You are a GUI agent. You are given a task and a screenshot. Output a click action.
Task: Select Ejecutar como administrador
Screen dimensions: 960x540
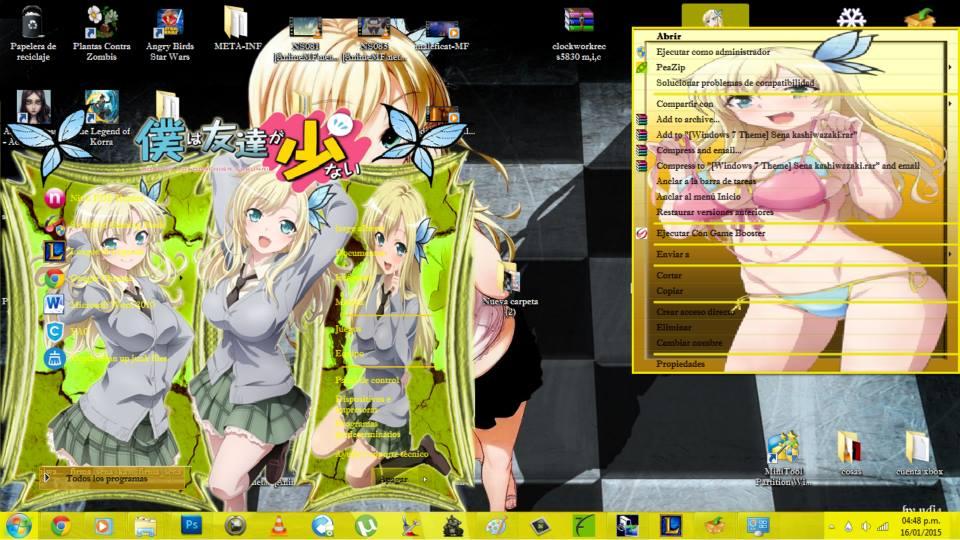(x=712, y=51)
